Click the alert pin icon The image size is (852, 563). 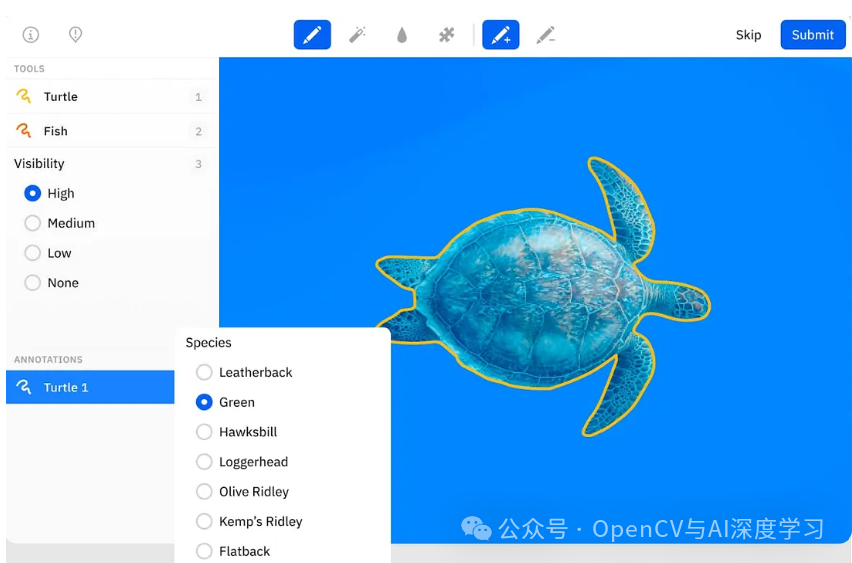pos(75,35)
